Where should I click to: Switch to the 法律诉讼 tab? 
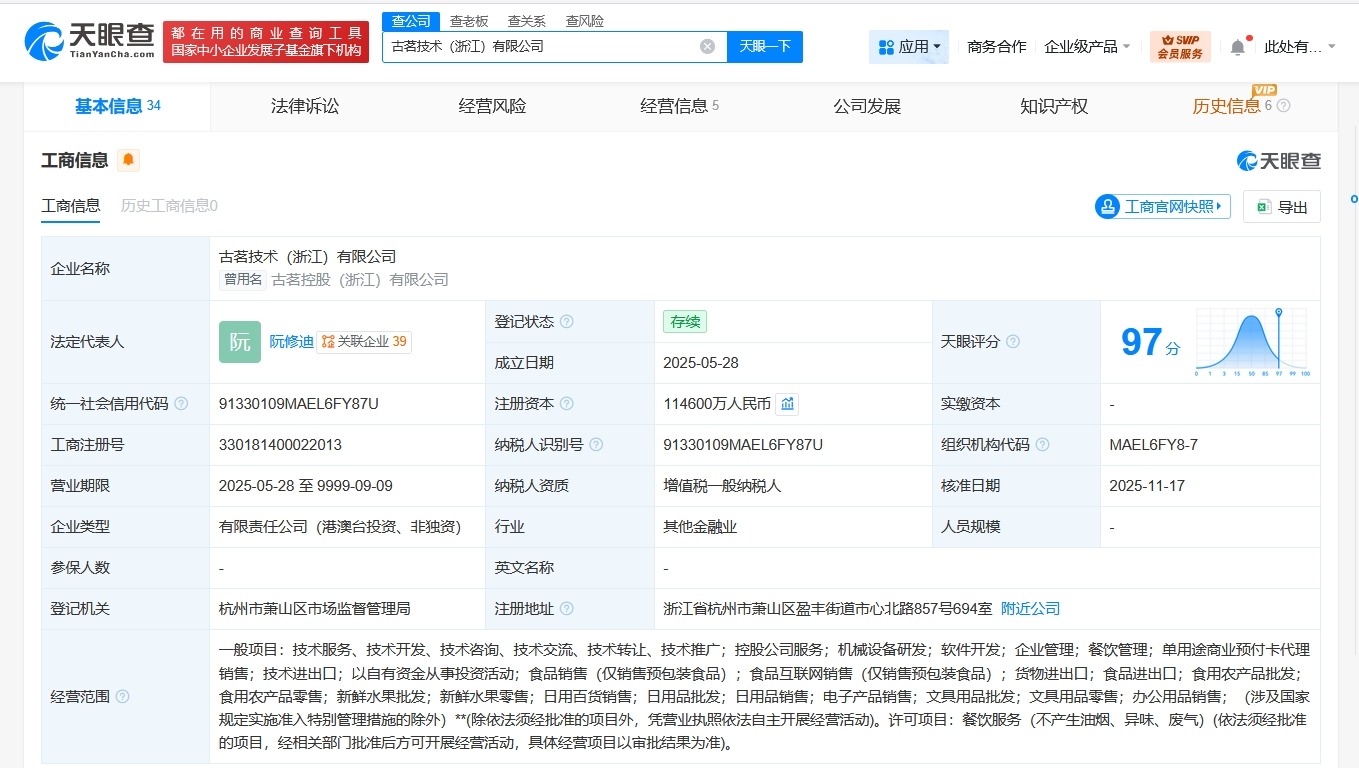coord(303,106)
